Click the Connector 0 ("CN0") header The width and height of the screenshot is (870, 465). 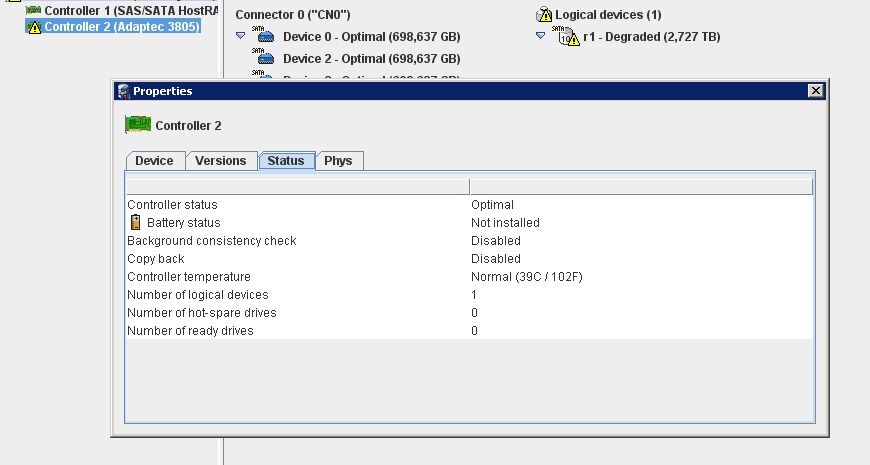tap(292, 15)
